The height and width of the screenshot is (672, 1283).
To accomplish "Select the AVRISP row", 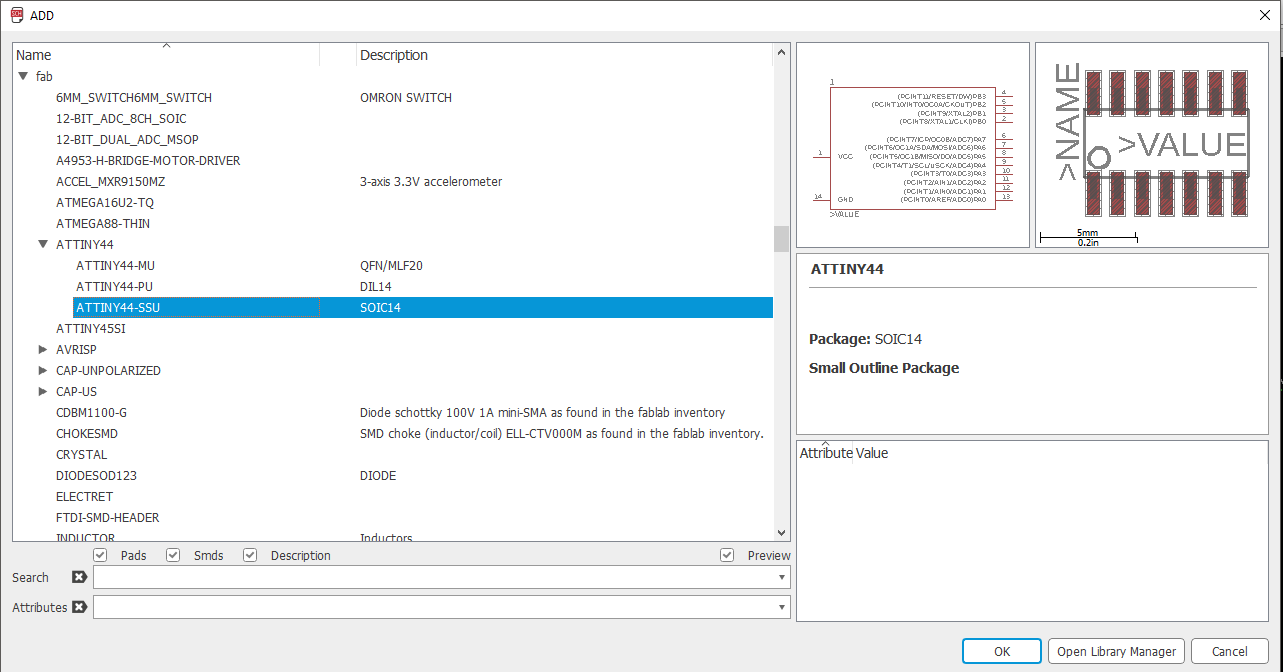I will 76,349.
